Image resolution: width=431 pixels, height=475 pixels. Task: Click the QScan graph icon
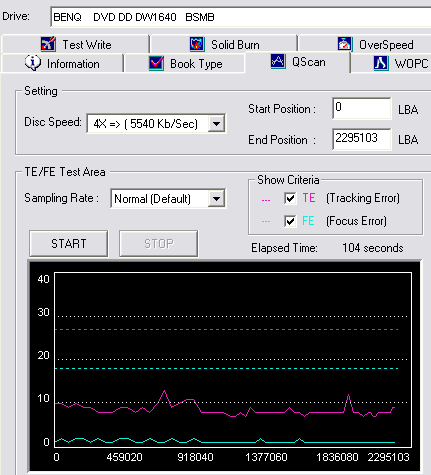tap(278, 61)
